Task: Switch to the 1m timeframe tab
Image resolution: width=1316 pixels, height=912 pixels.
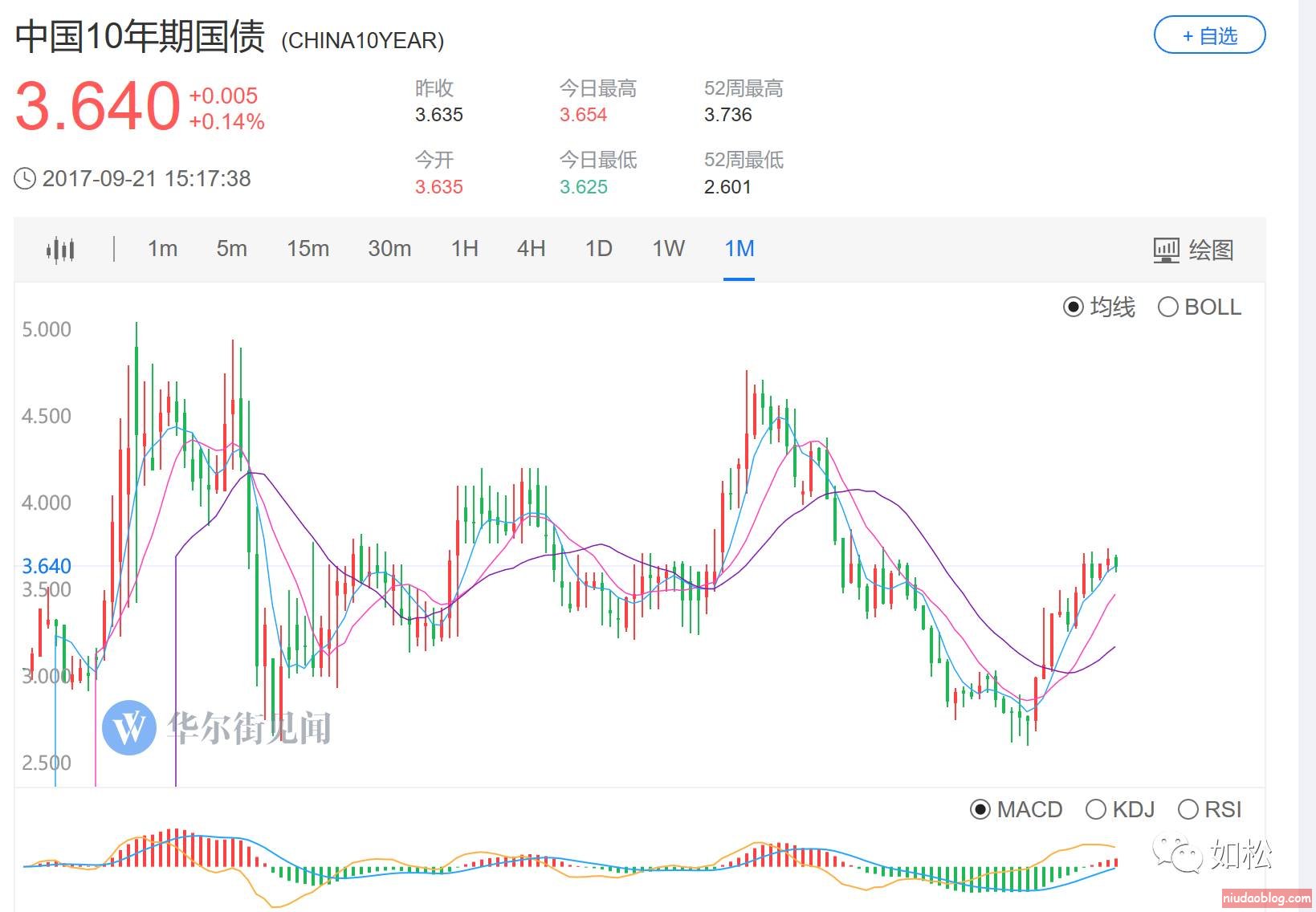Action: click(x=162, y=249)
